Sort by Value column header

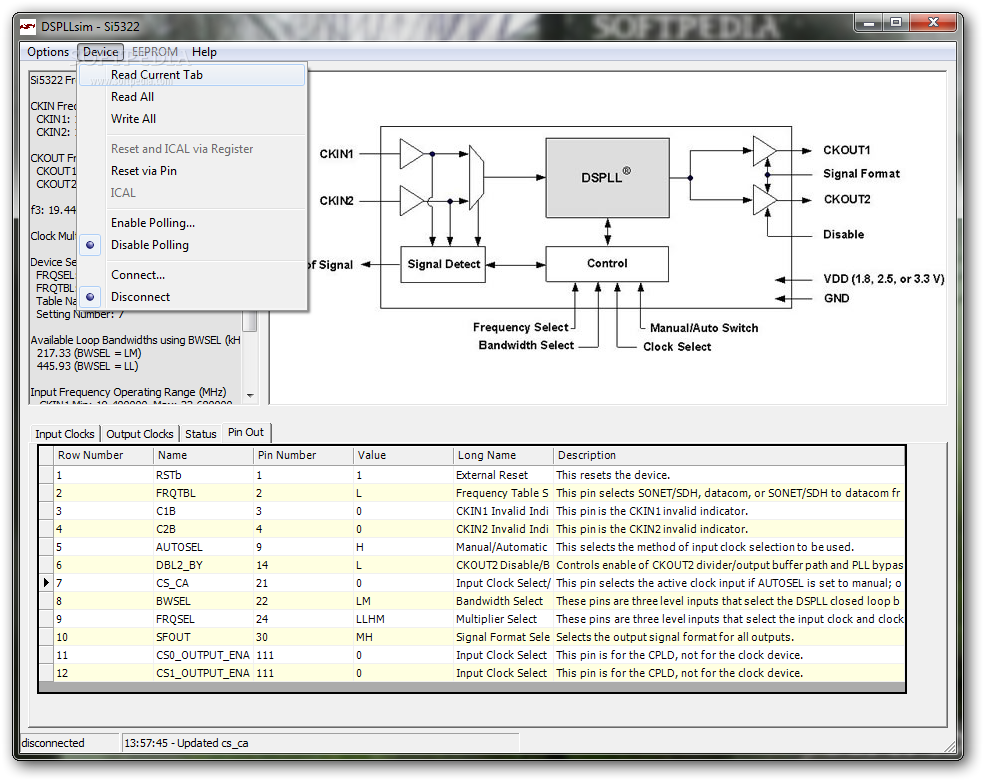(x=404, y=455)
